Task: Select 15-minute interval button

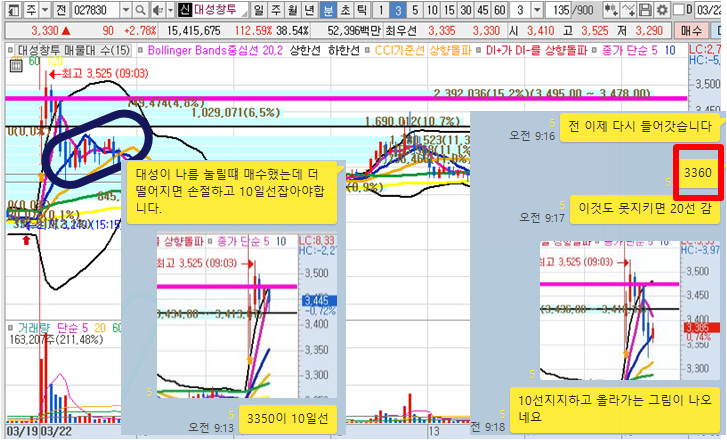Action: point(449,10)
